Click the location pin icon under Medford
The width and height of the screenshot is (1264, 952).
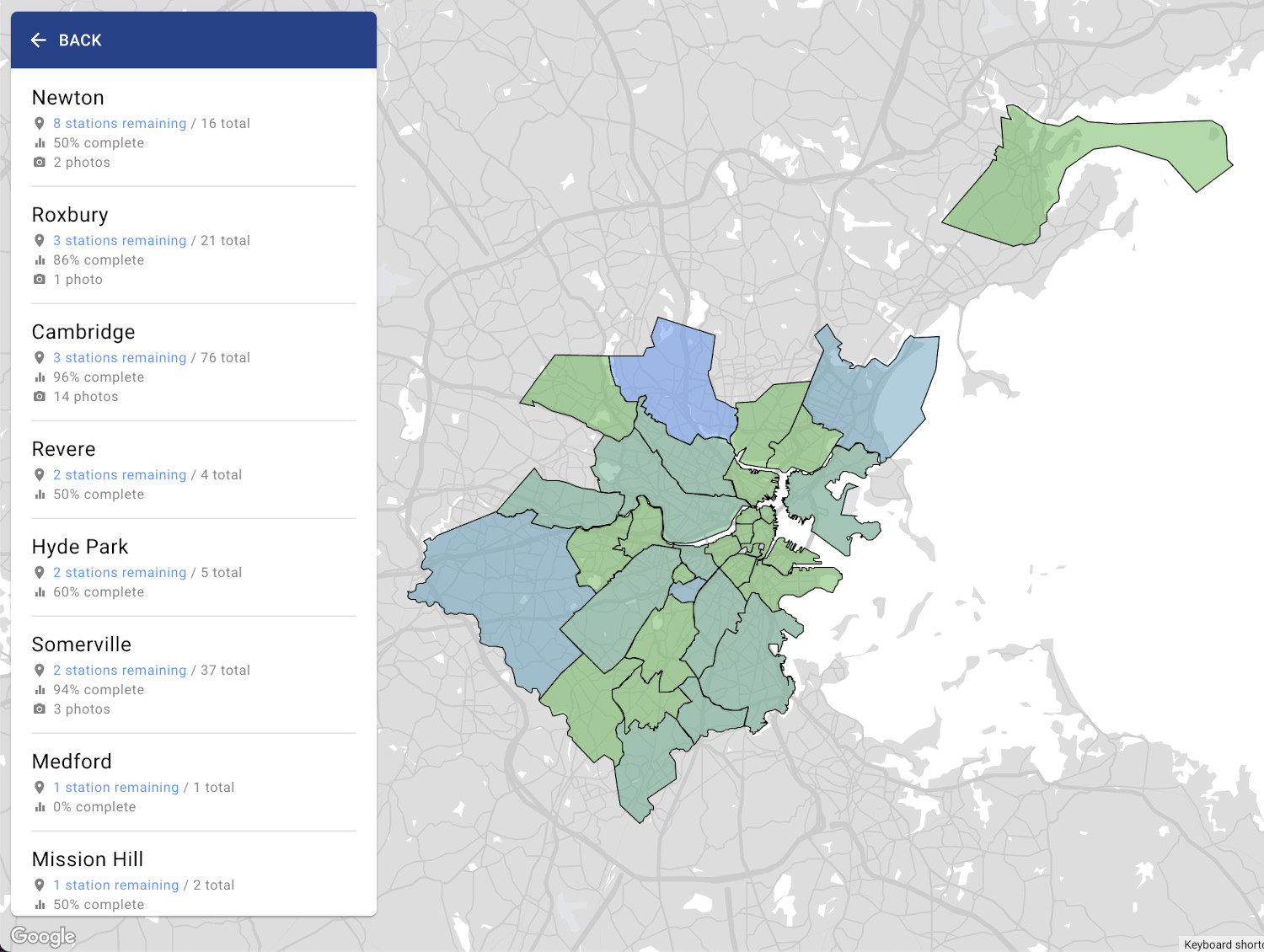pos(39,787)
